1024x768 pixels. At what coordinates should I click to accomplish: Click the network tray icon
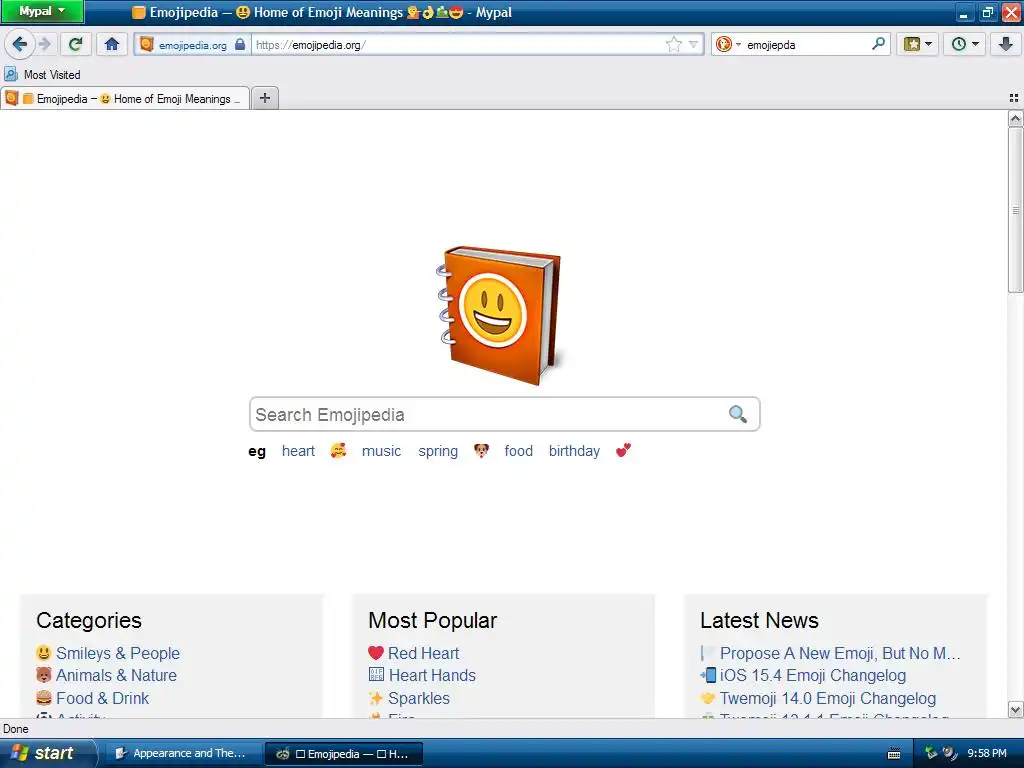point(931,753)
